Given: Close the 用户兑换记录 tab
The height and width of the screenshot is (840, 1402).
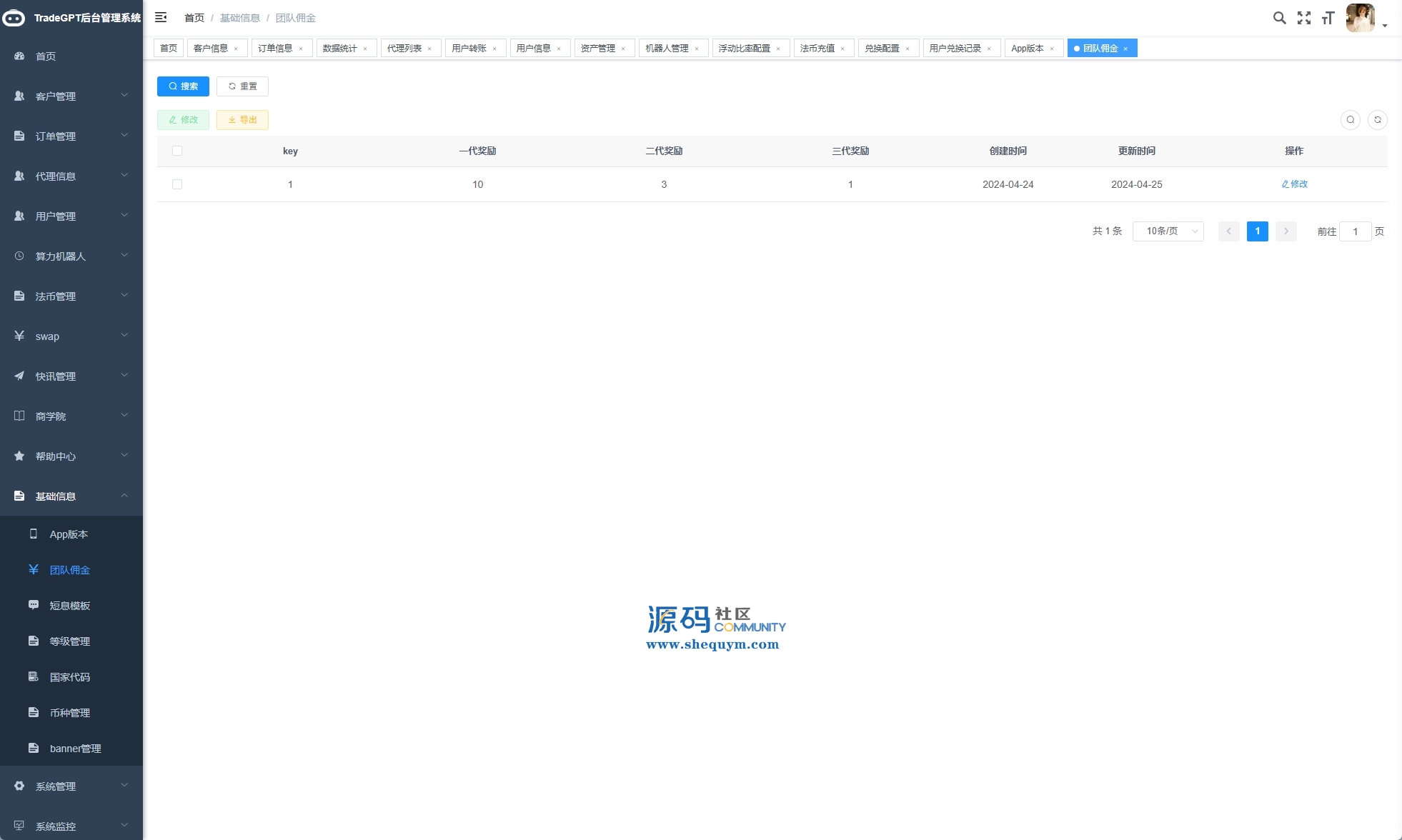Looking at the screenshot, I should point(989,49).
